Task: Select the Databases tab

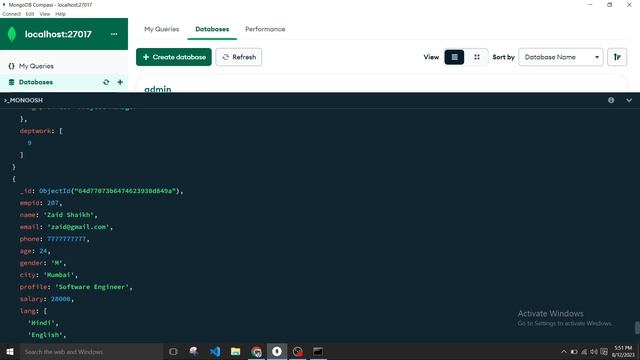Action: click(212, 29)
